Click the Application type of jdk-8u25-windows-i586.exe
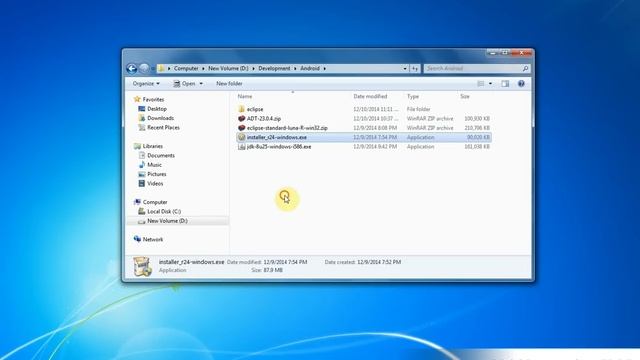640x360 pixels. [420, 147]
